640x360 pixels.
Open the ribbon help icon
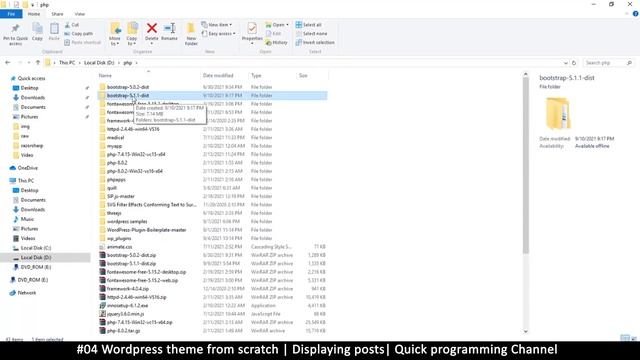click(x=636, y=14)
